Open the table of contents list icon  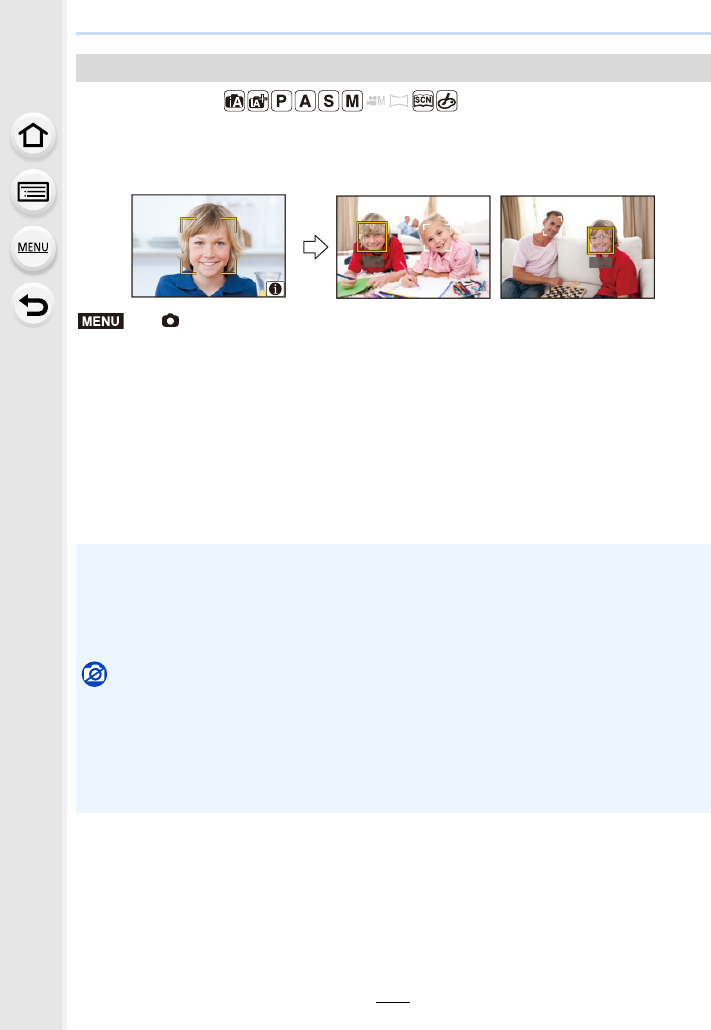(x=33, y=192)
